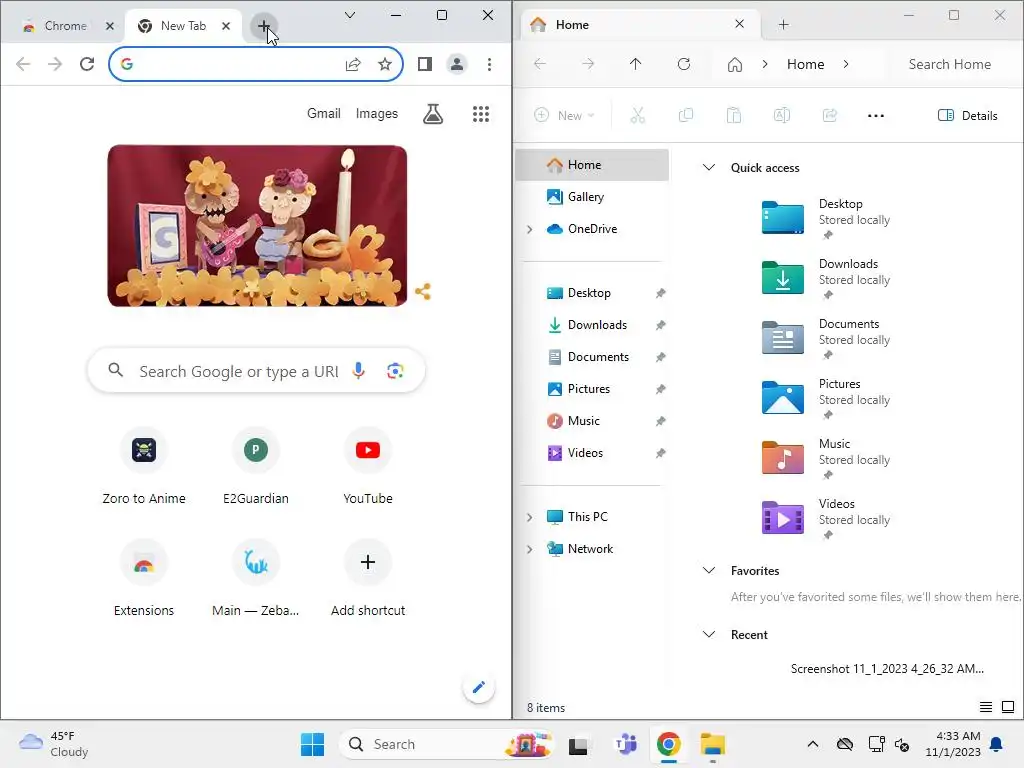
Task: Collapse Recent section
Action: point(709,634)
